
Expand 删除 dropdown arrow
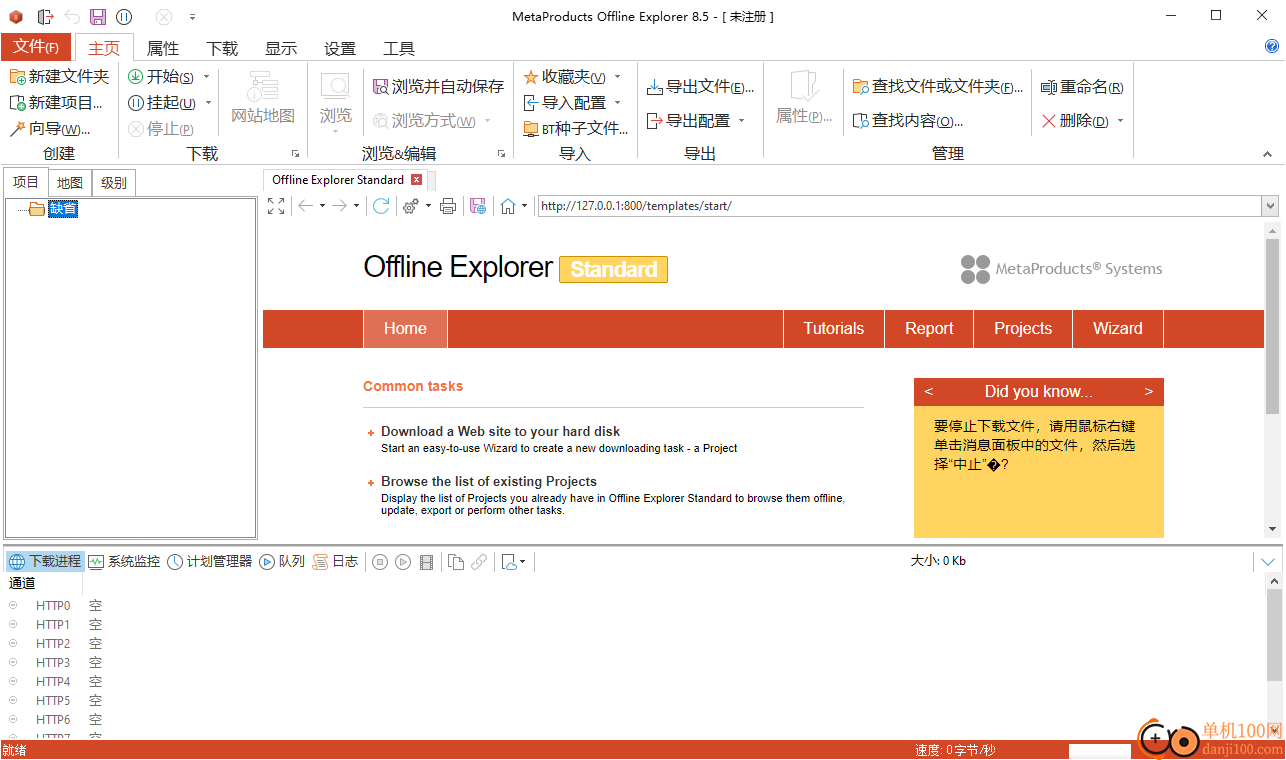pos(1120,121)
